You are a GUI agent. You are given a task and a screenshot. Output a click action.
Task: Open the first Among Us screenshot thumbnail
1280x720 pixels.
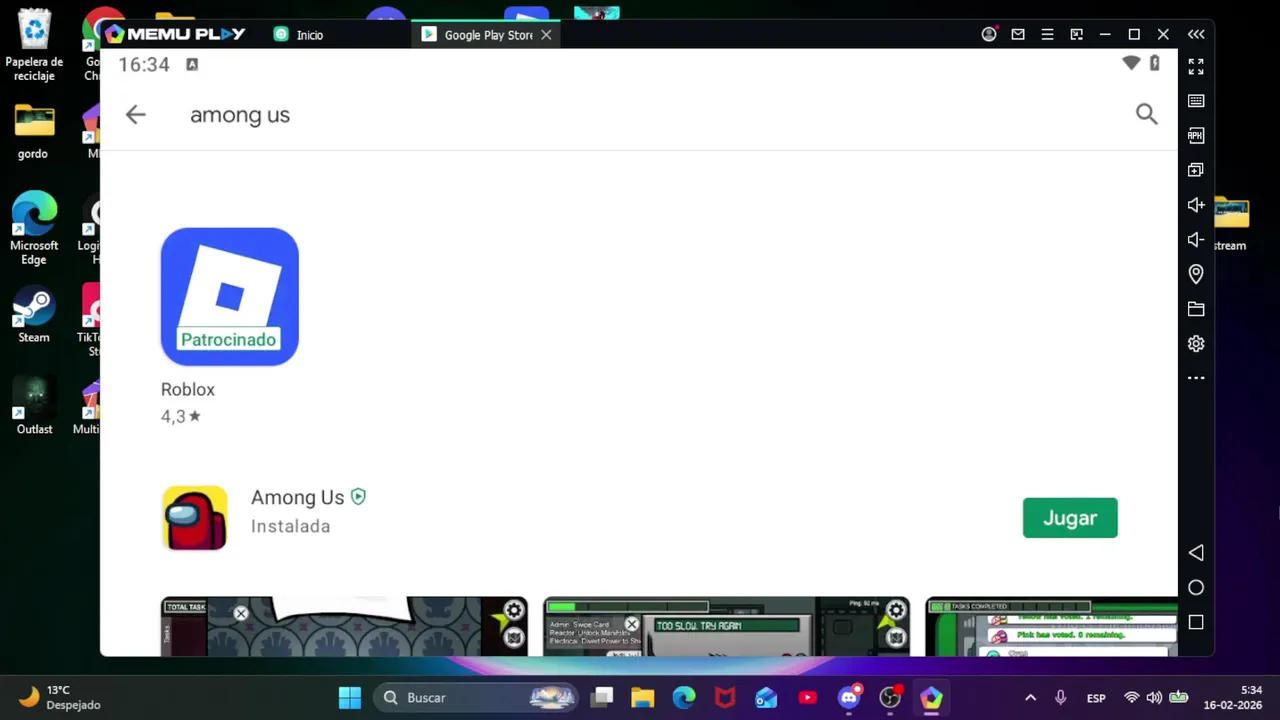(x=344, y=627)
